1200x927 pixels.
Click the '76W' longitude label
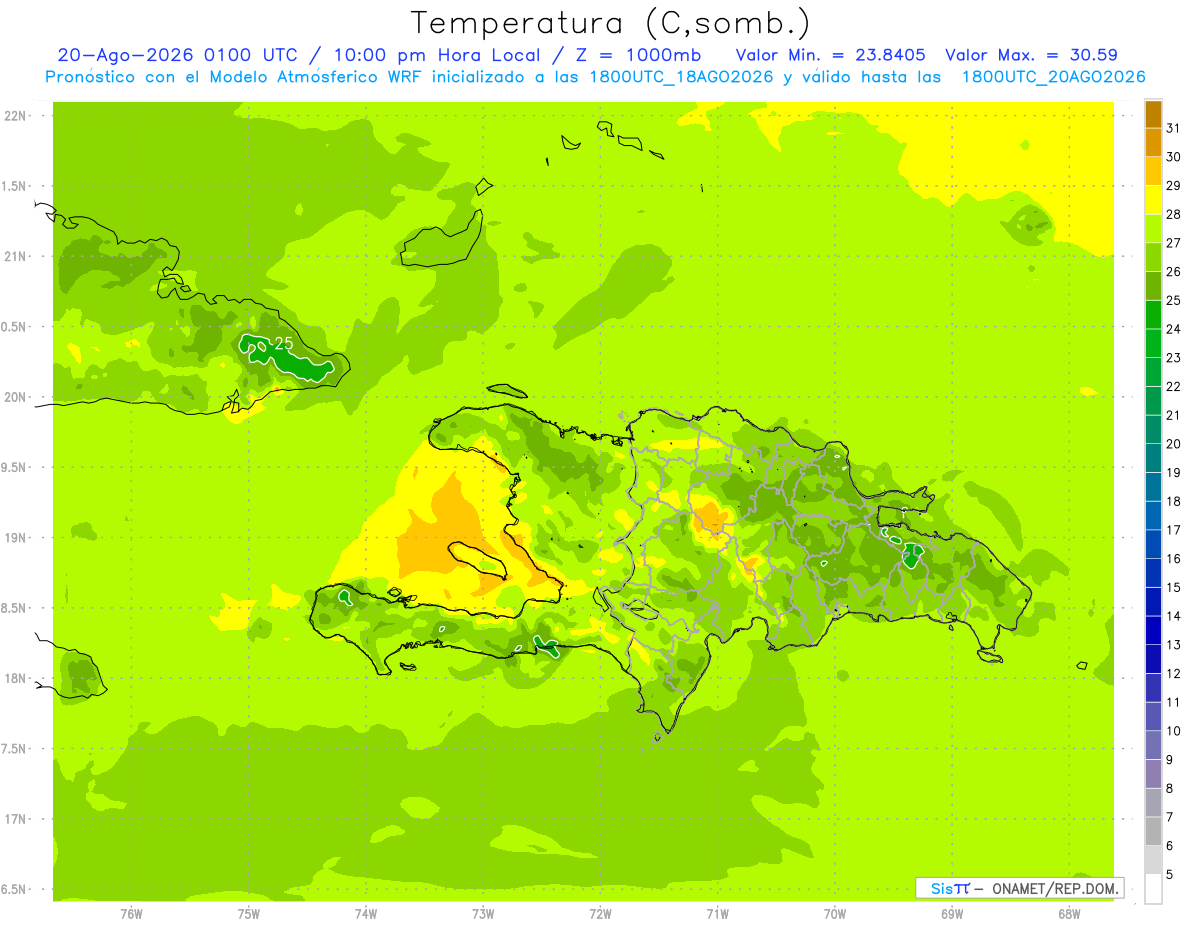(x=131, y=913)
